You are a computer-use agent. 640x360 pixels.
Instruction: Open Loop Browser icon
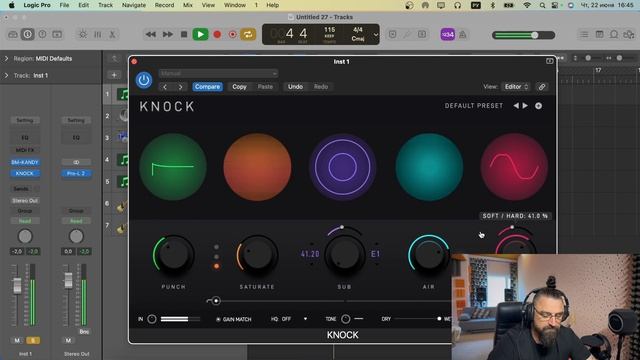[x=614, y=35]
